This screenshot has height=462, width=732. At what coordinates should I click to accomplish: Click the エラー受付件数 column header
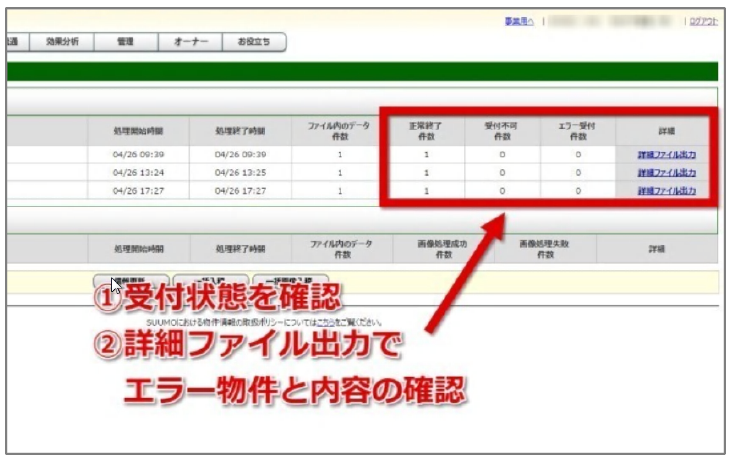(577, 131)
